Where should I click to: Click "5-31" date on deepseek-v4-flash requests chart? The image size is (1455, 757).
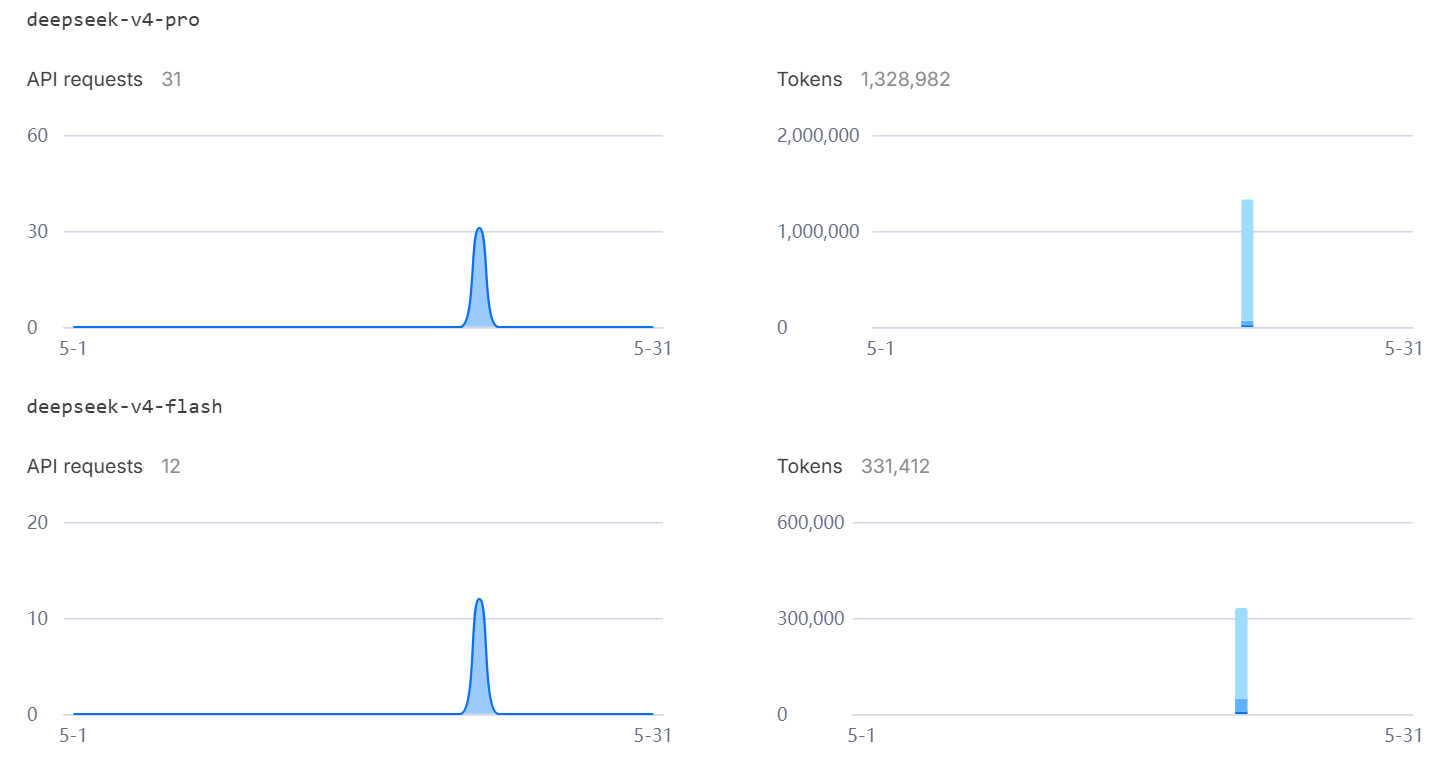653,735
